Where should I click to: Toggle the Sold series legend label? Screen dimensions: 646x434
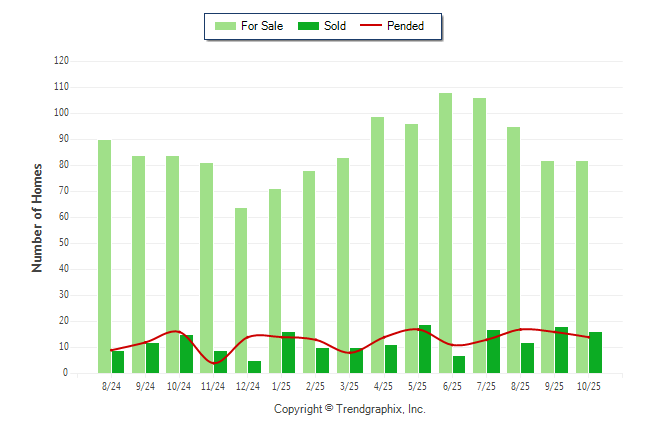[335, 26]
